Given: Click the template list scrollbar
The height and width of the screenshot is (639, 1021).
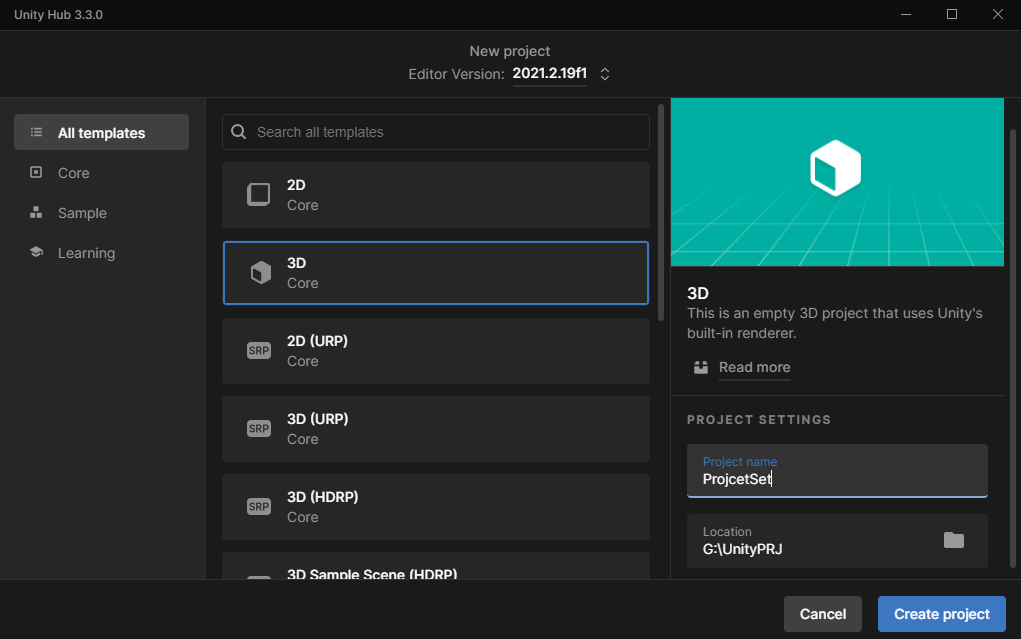Looking at the screenshot, I should point(661,212).
